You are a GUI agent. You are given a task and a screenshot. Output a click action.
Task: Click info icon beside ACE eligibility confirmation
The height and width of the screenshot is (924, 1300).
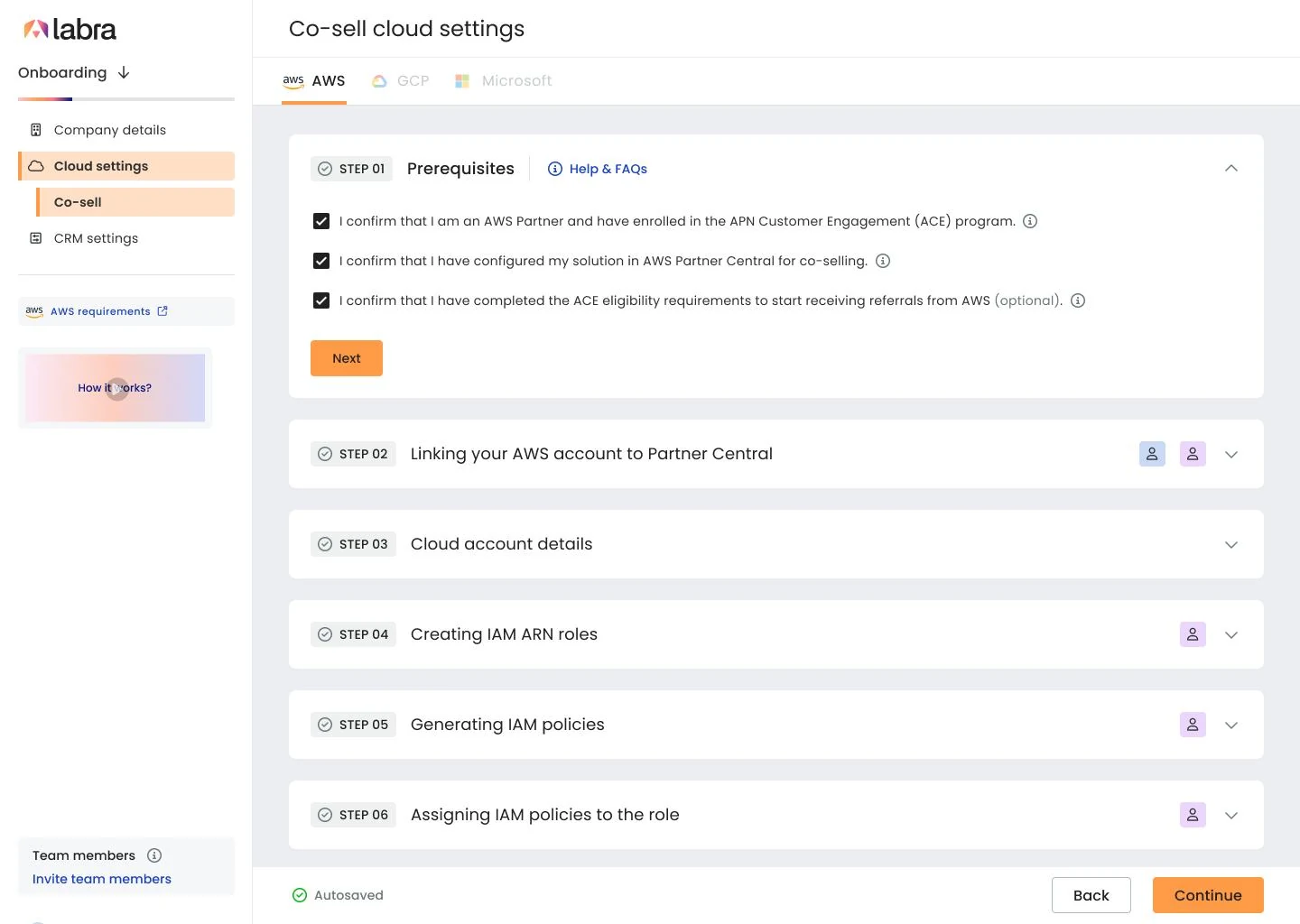coord(1078,300)
